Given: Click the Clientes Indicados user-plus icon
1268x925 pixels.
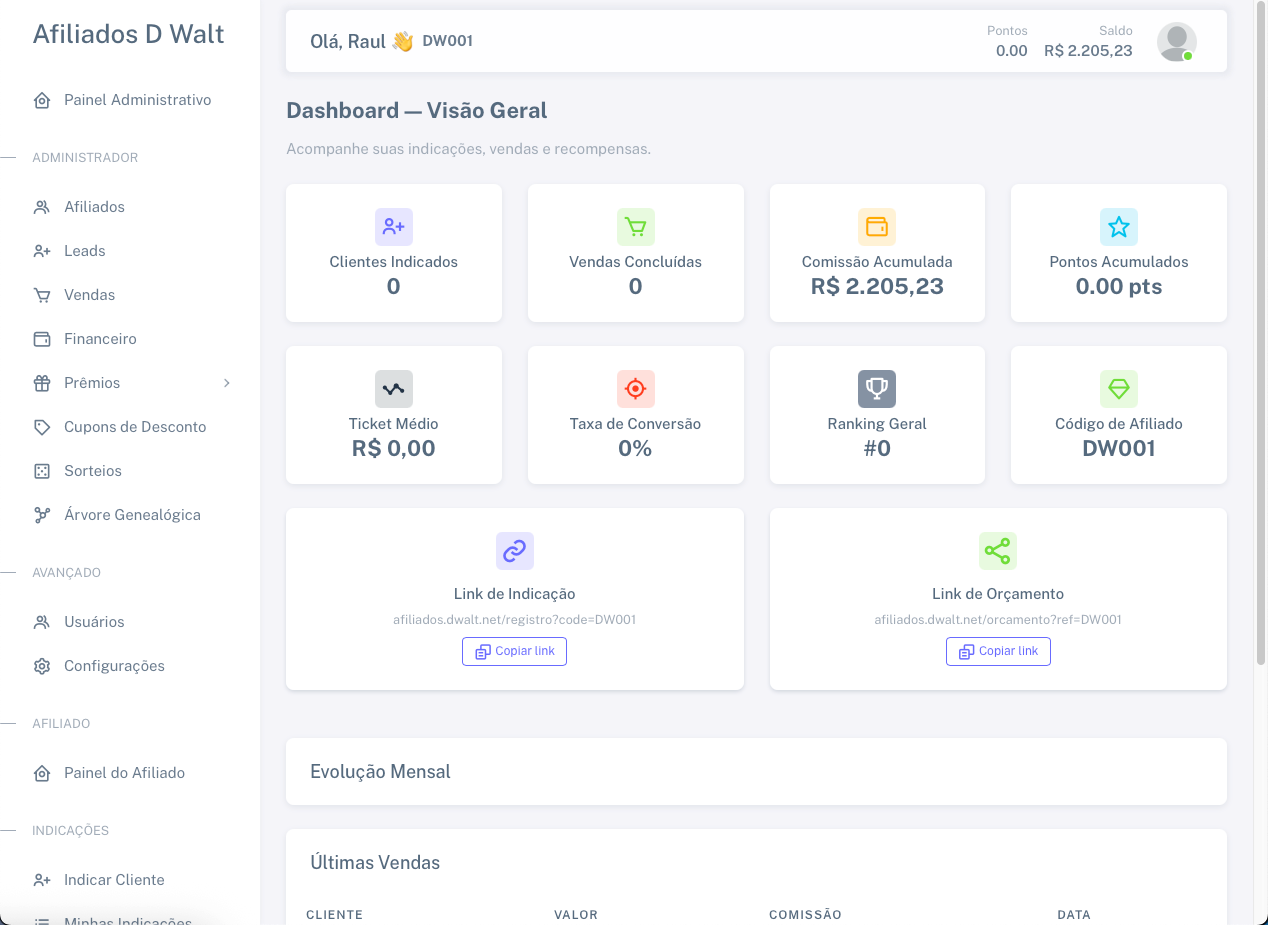Looking at the screenshot, I should (393, 227).
